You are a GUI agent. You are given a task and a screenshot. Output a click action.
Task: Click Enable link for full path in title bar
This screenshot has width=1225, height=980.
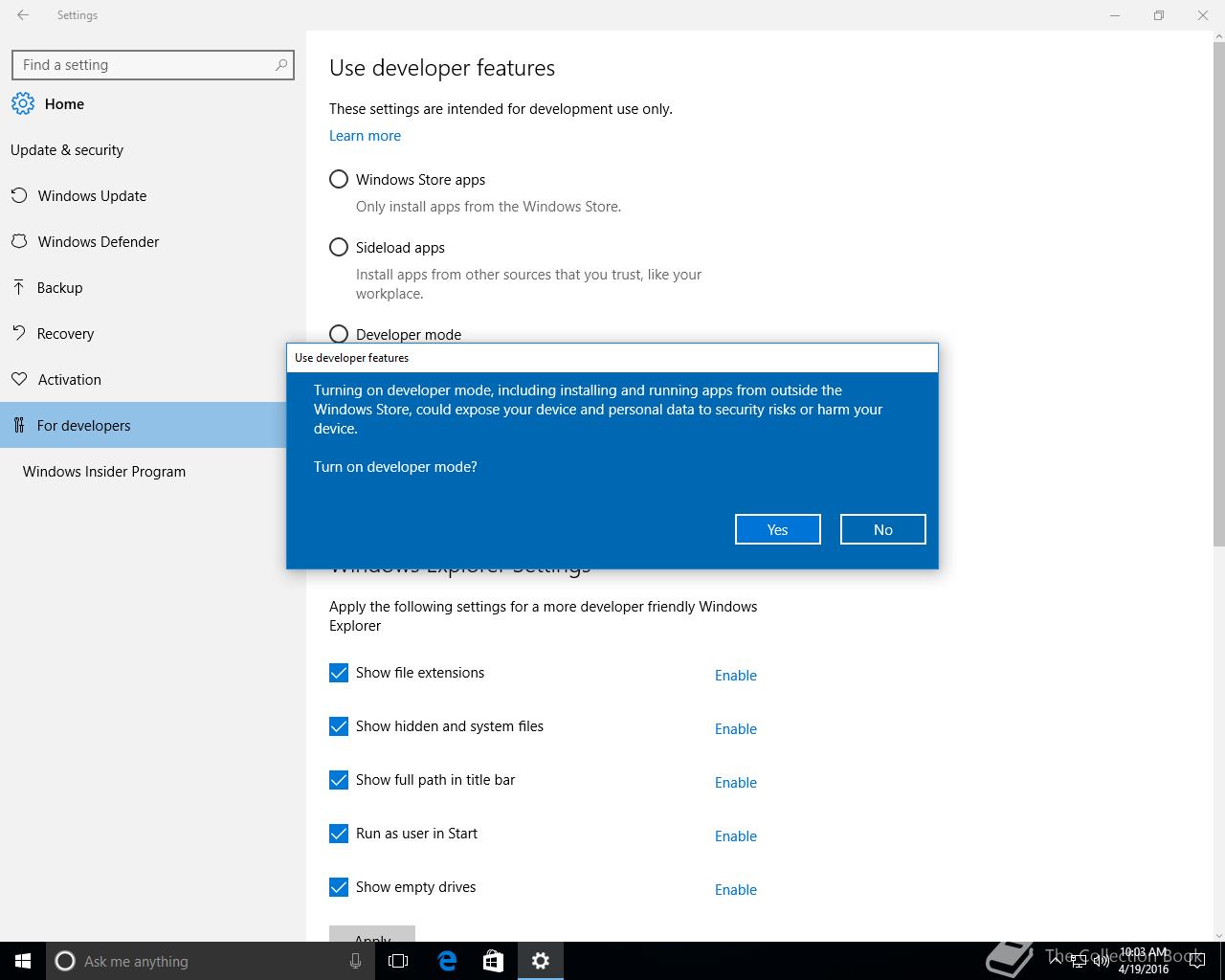[x=736, y=782]
